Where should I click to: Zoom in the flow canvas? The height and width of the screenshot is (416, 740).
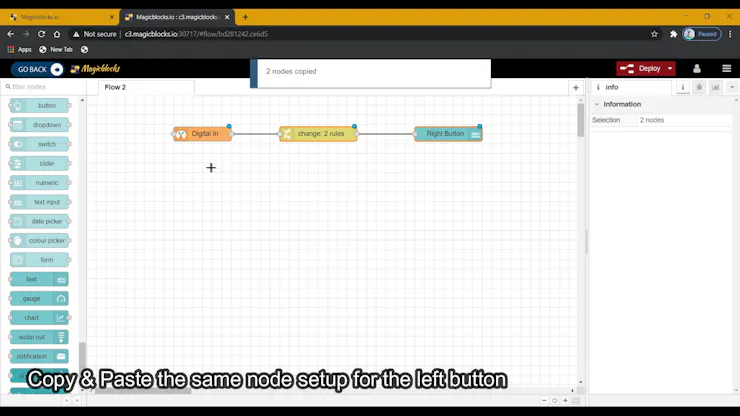(565, 400)
